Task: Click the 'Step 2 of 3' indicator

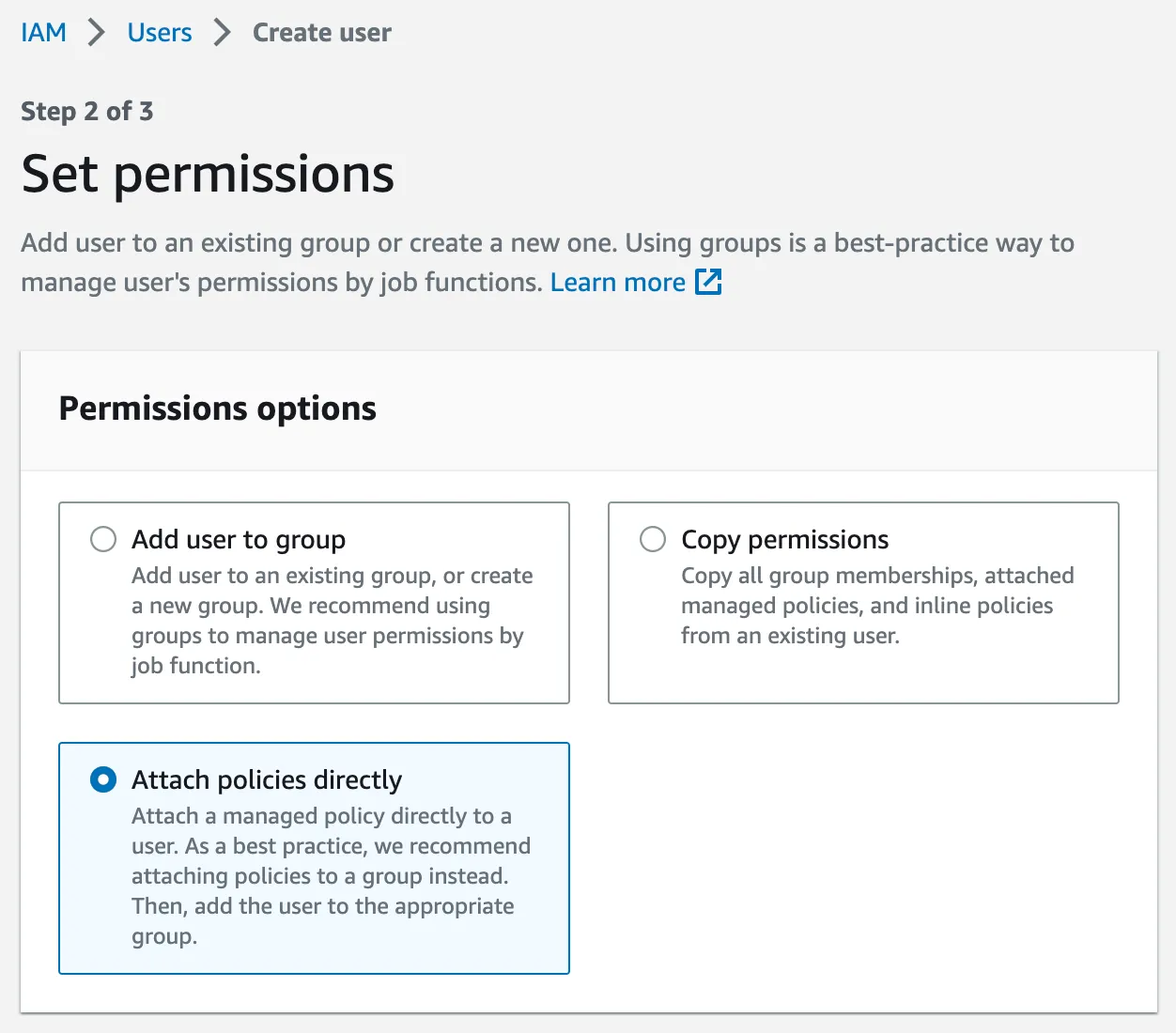Action: coord(86,111)
